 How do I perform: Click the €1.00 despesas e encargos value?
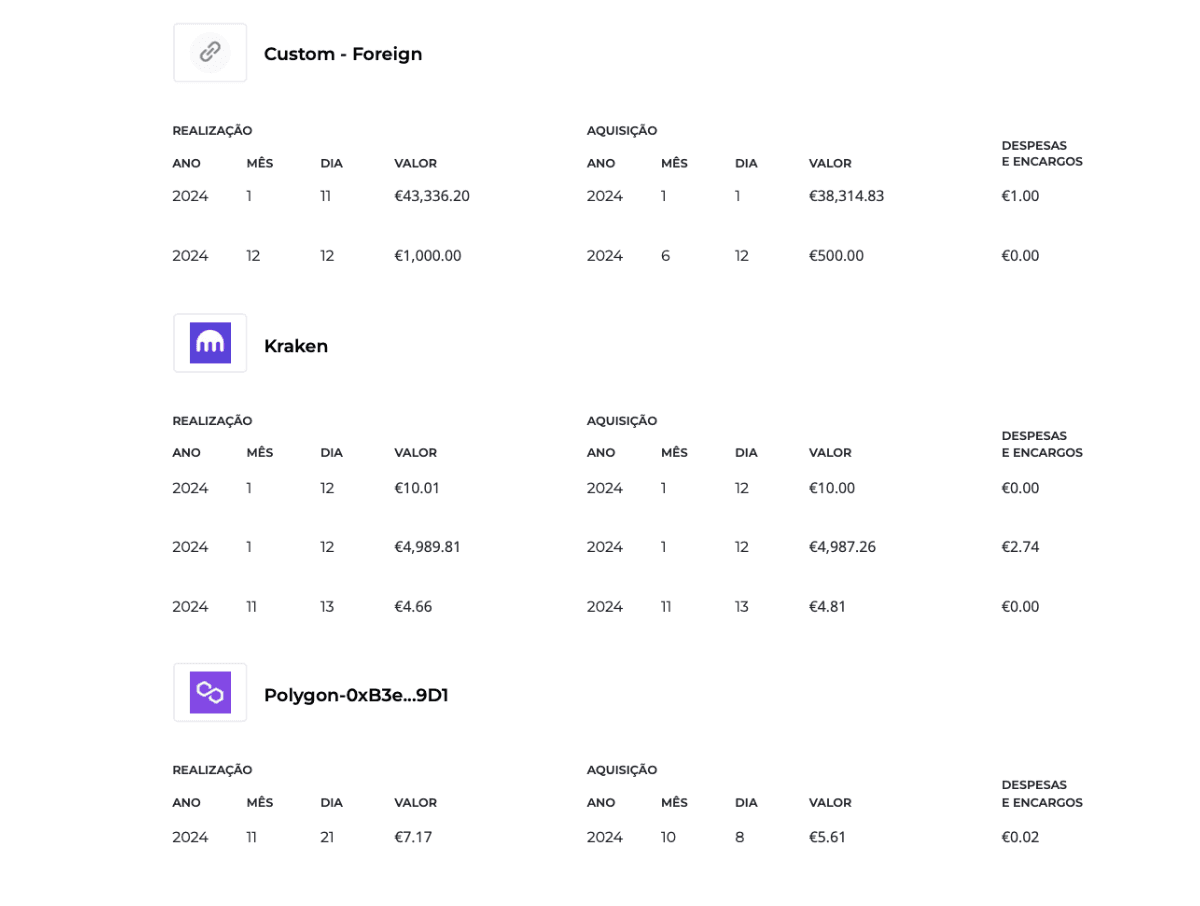[1020, 196]
